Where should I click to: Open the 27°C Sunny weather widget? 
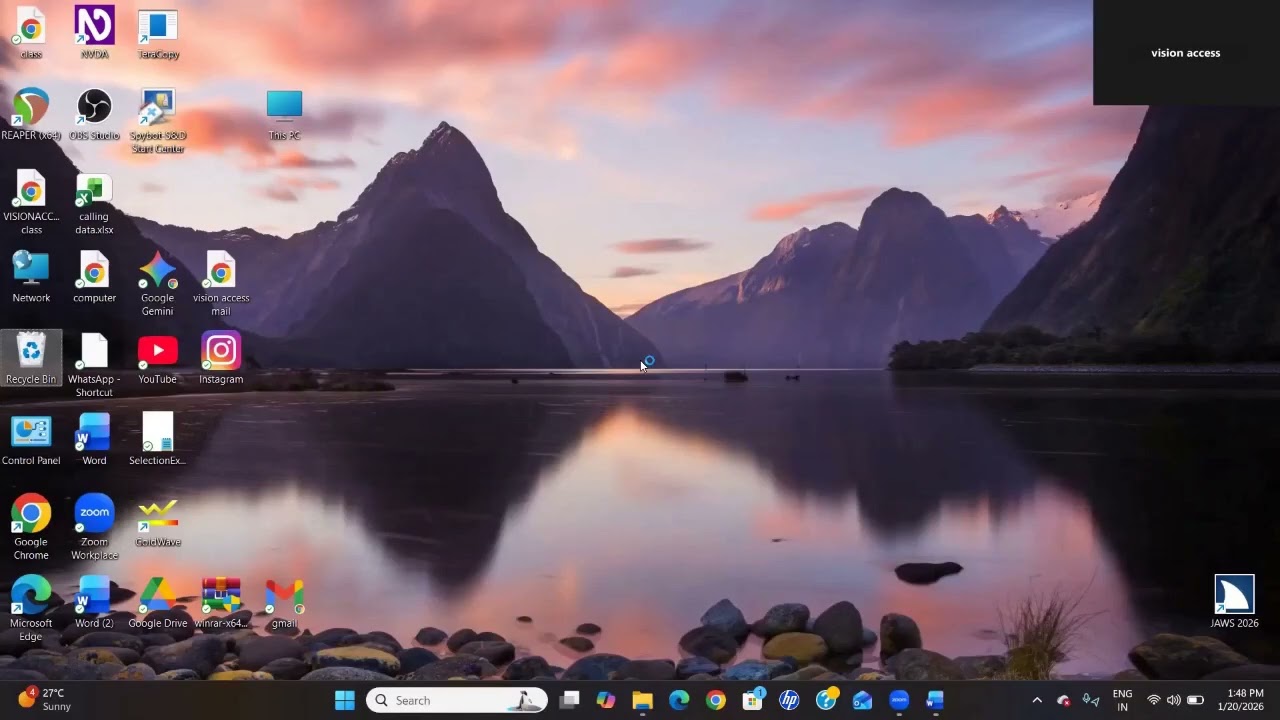pyautogui.click(x=45, y=699)
